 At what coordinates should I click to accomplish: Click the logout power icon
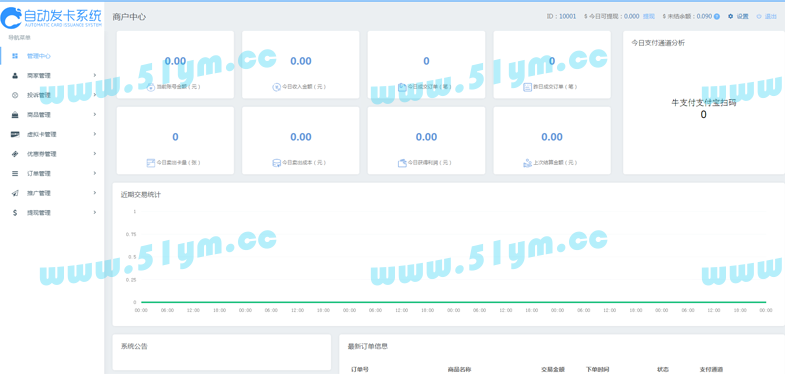pyautogui.click(x=759, y=17)
